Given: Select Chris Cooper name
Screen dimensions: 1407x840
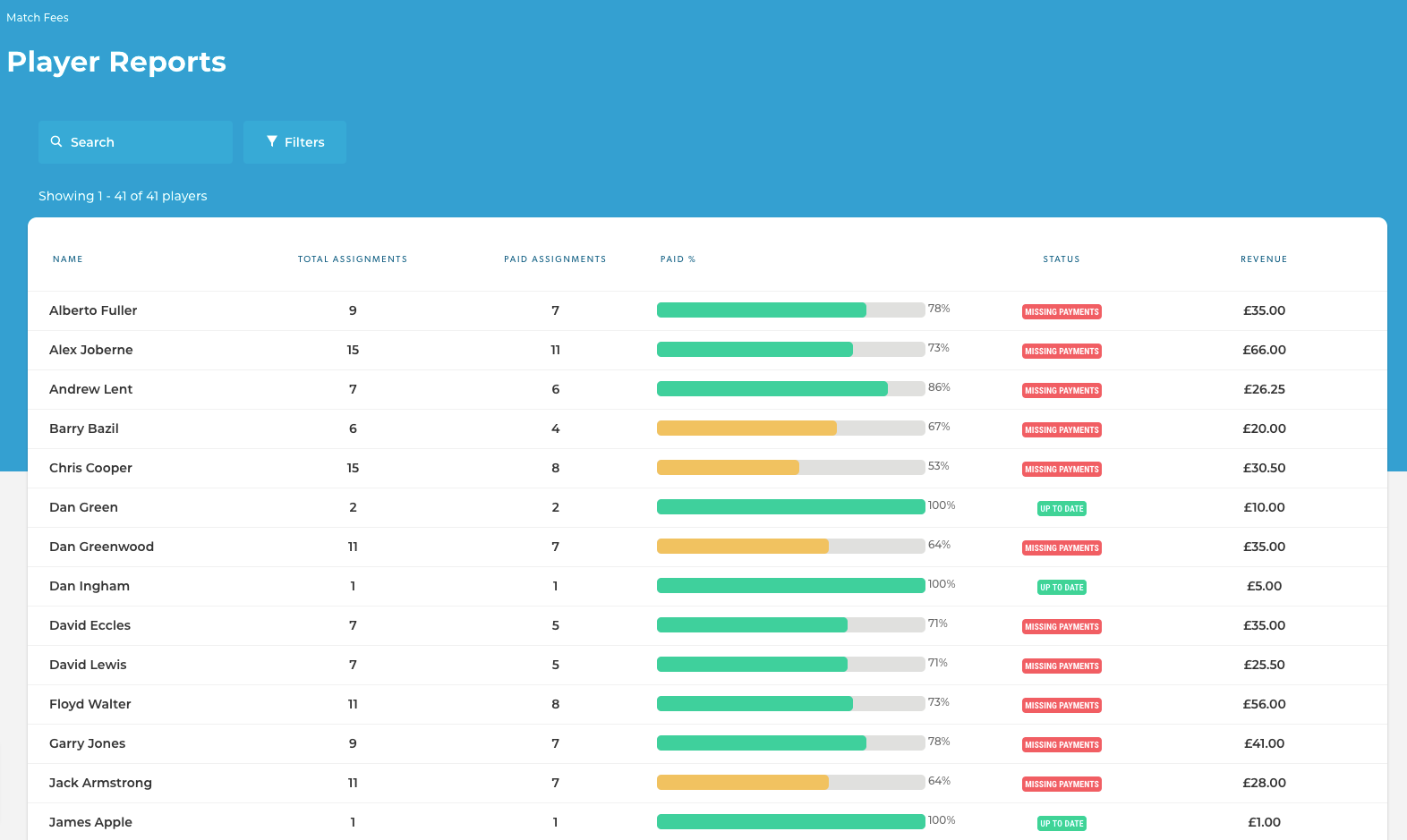Looking at the screenshot, I should pyautogui.click(x=90, y=468).
